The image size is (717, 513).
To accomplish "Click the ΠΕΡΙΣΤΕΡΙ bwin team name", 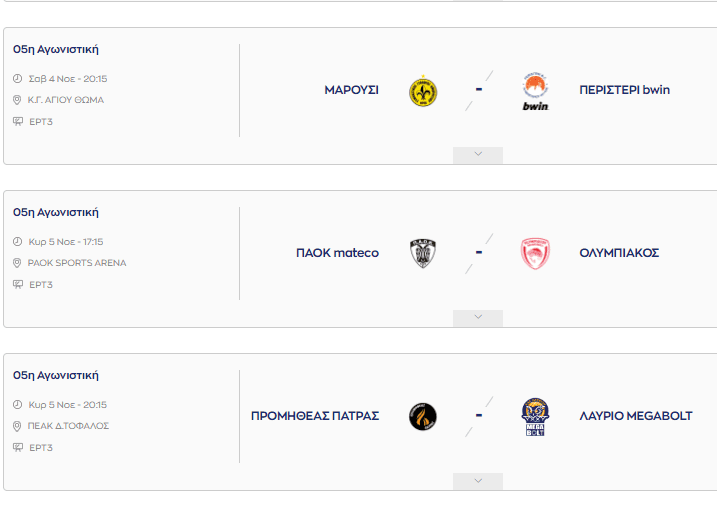I will (x=624, y=90).
